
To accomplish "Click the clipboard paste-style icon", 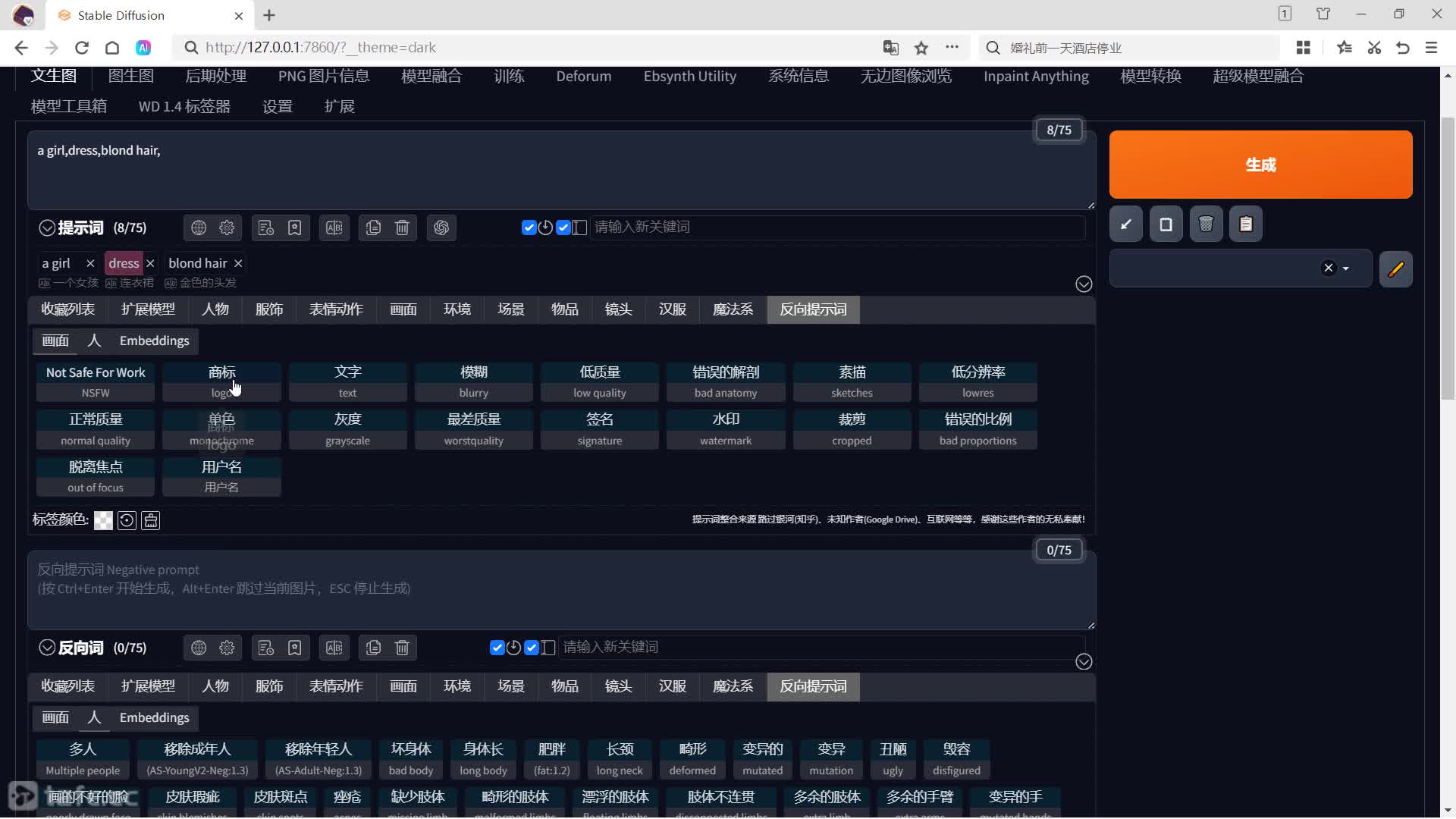I will pos(1246,224).
